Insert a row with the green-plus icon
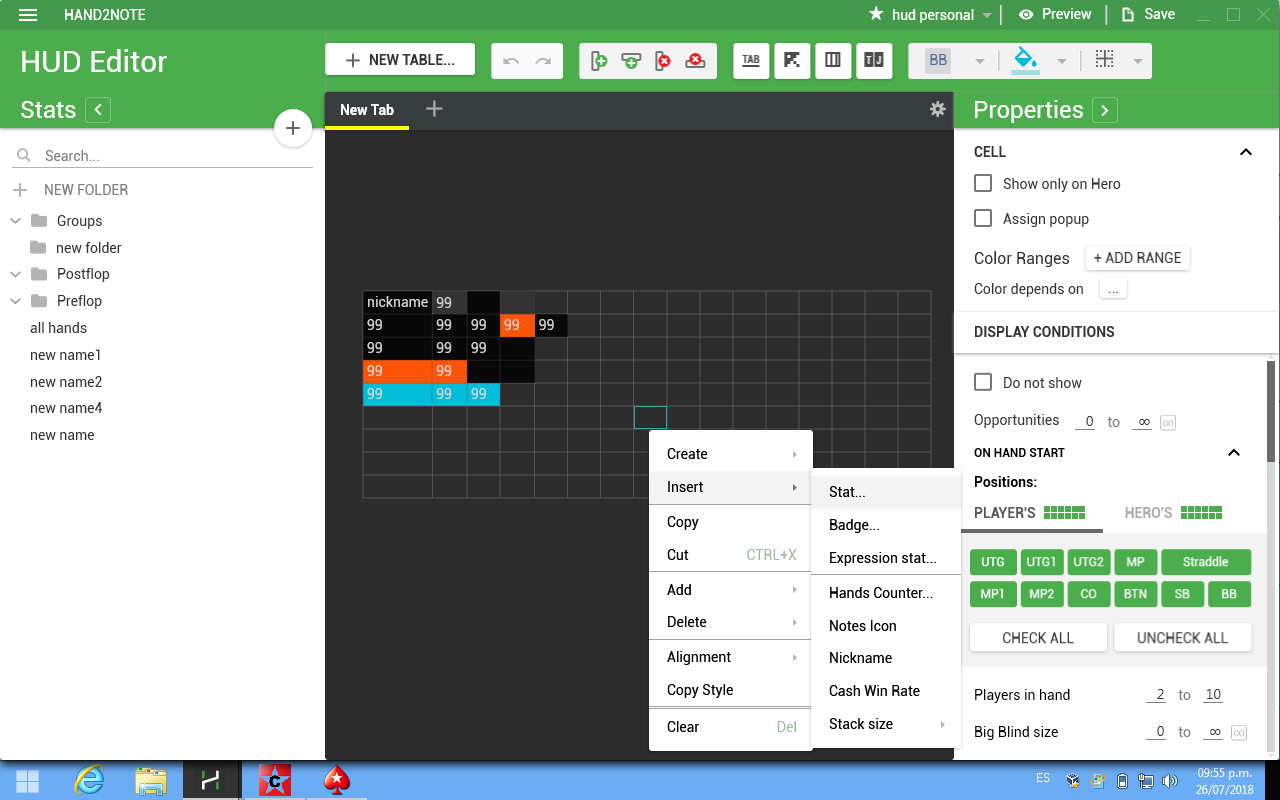1280x800 pixels. click(631, 61)
